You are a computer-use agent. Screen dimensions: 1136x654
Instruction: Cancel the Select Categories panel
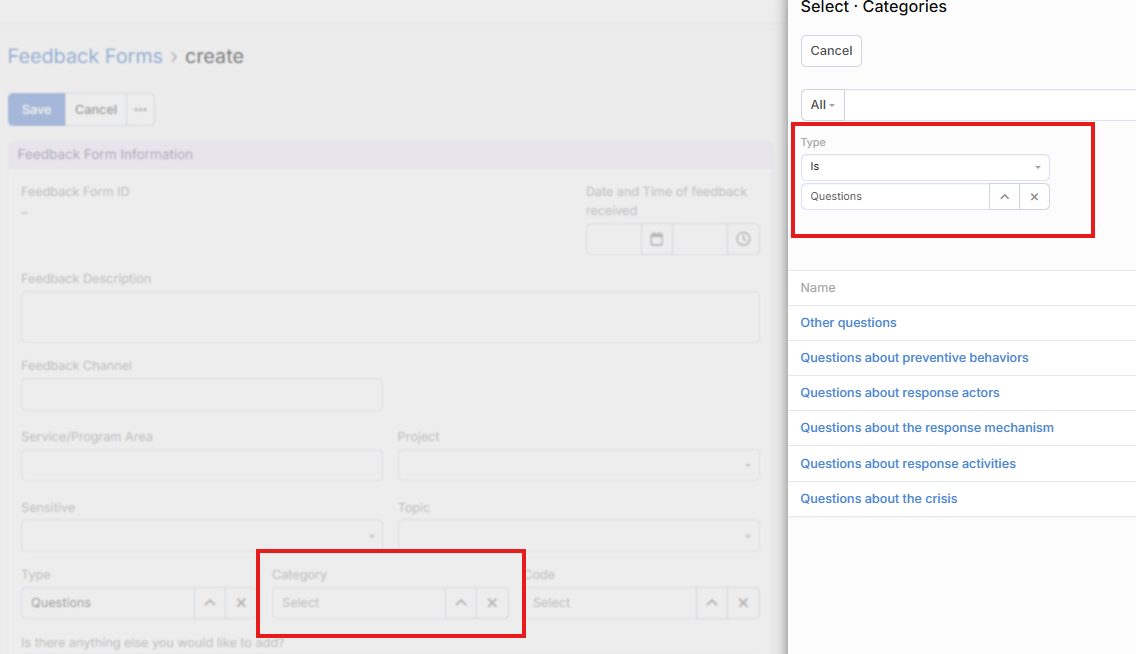(831, 51)
